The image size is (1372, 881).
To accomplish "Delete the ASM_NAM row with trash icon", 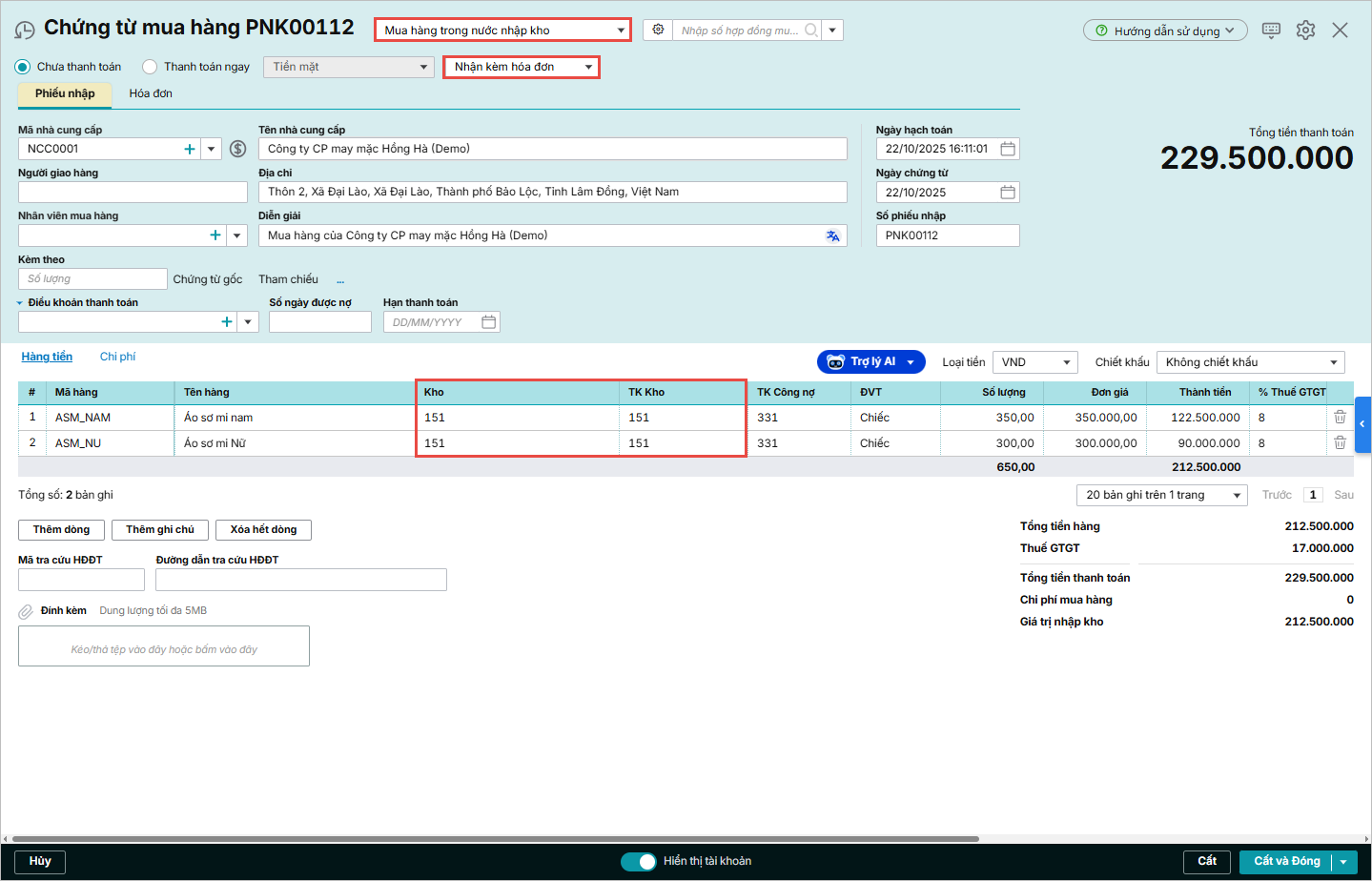I will (1340, 418).
